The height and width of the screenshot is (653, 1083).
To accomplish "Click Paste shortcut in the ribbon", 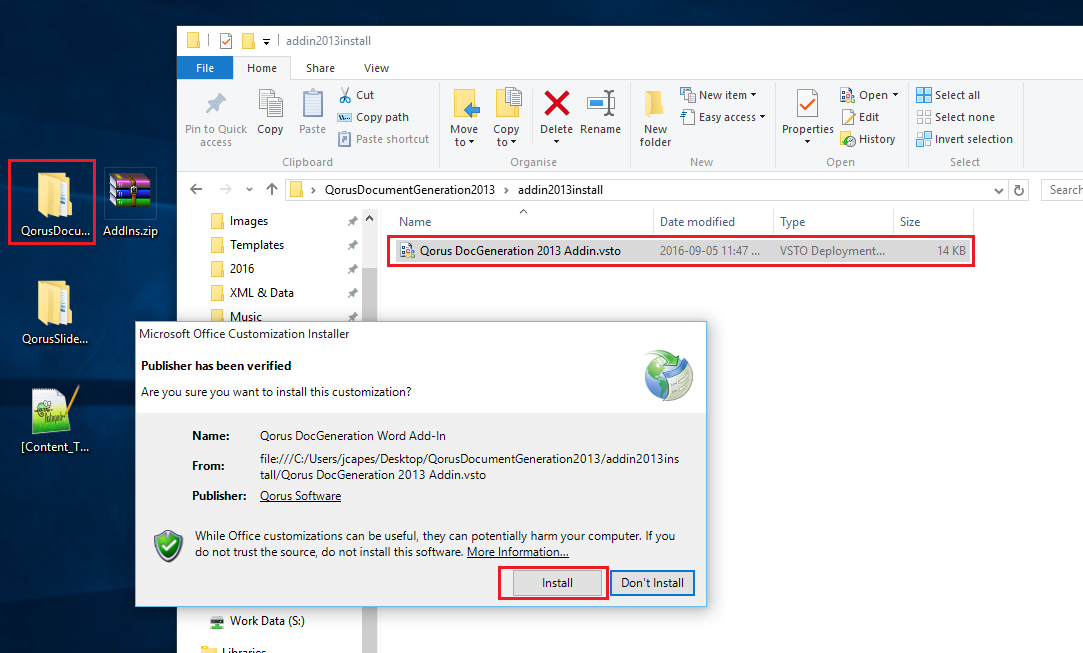I will point(383,140).
